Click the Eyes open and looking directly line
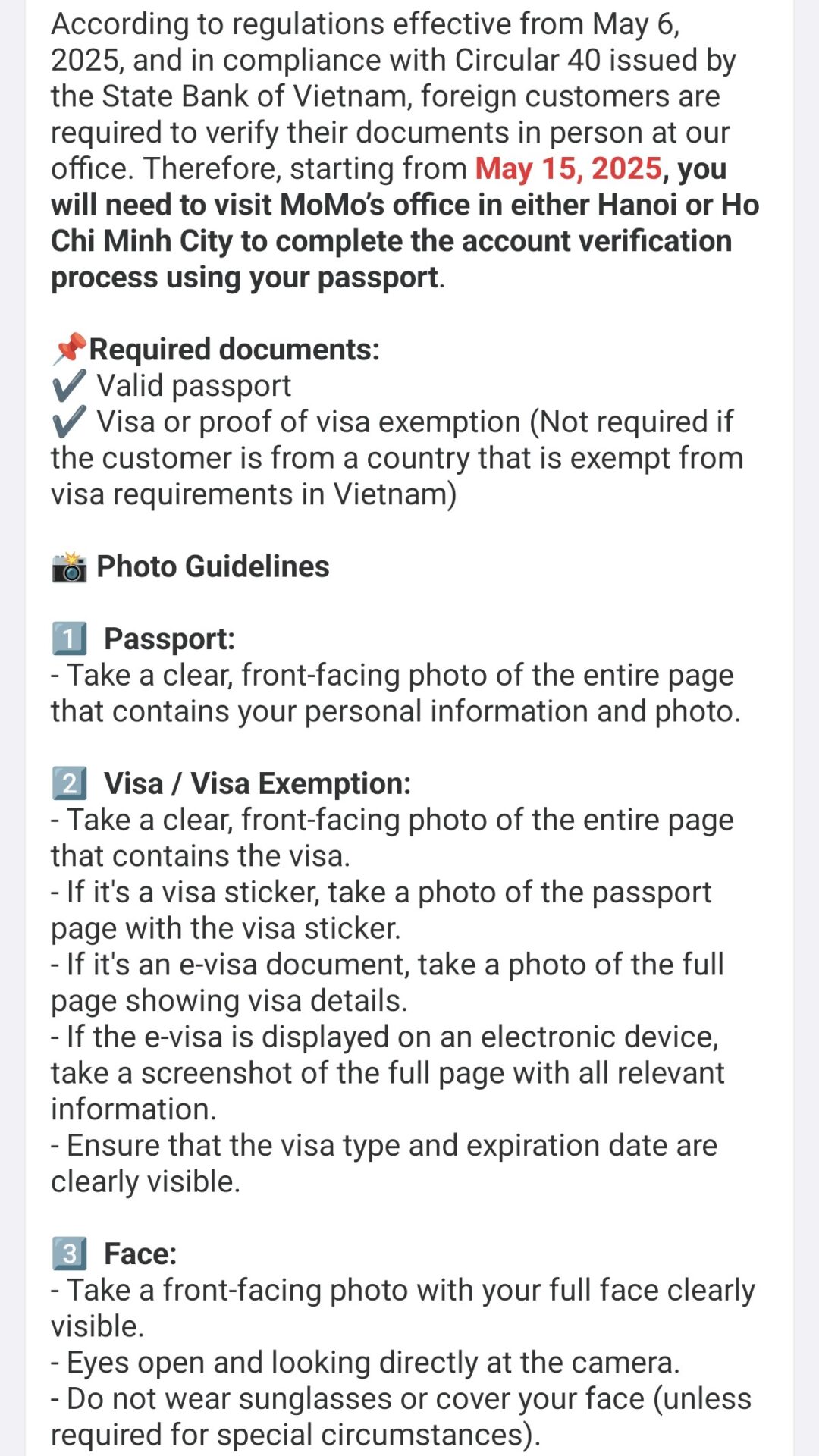Screen dimensions: 819x1456 click(366, 1363)
